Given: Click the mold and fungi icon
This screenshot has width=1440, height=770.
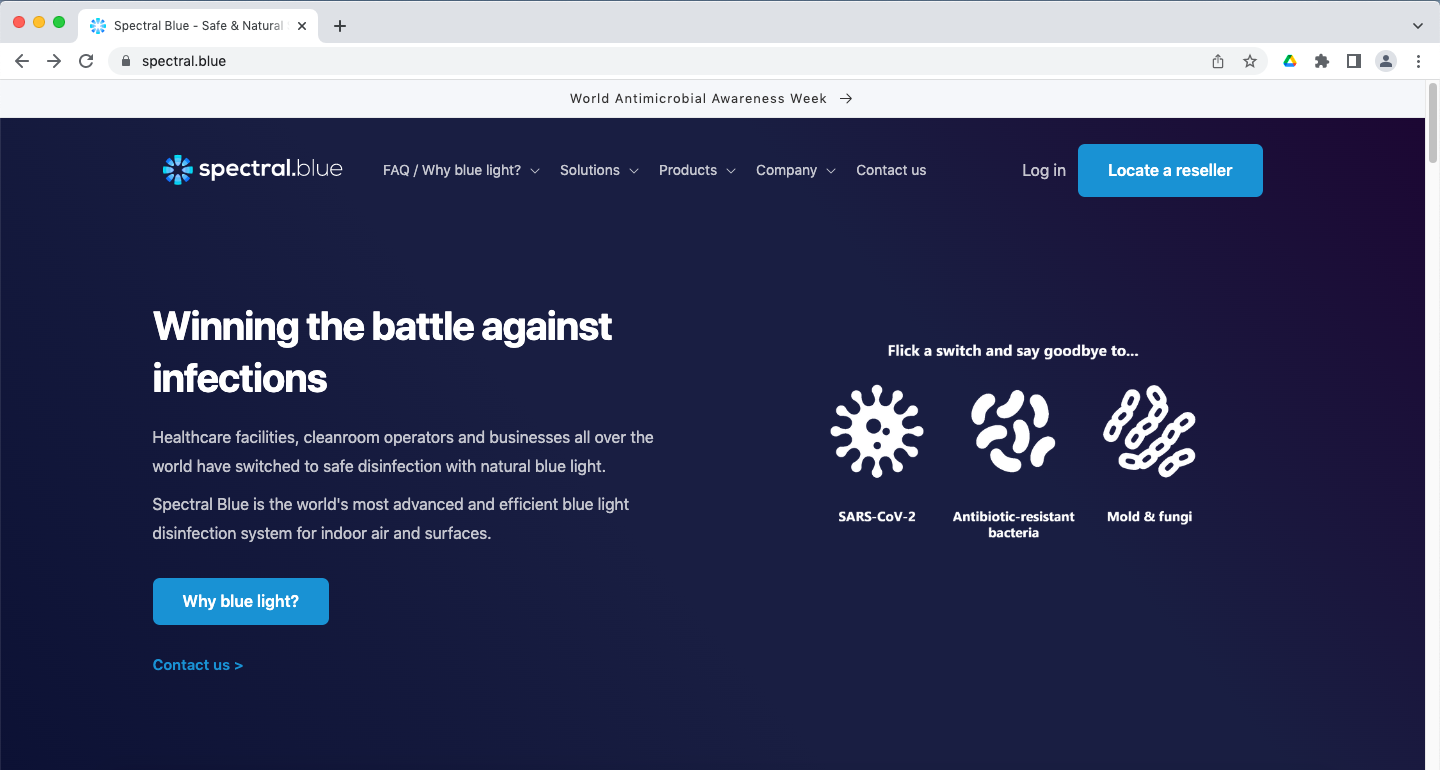Looking at the screenshot, I should point(1150,431).
